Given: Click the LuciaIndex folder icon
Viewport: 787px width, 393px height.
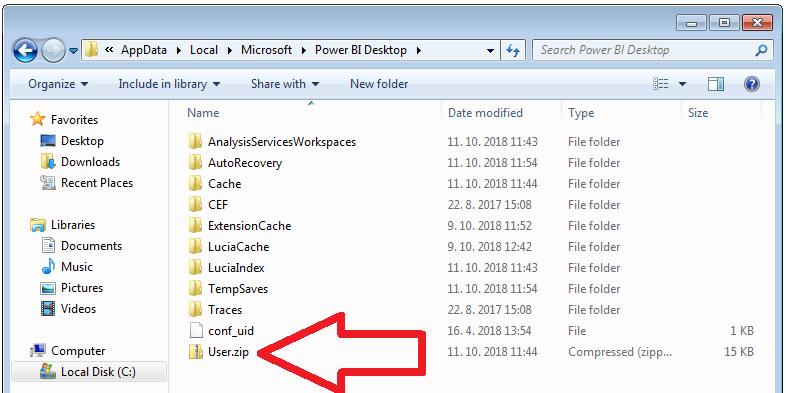Looking at the screenshot, I should (x=195, y=268).
